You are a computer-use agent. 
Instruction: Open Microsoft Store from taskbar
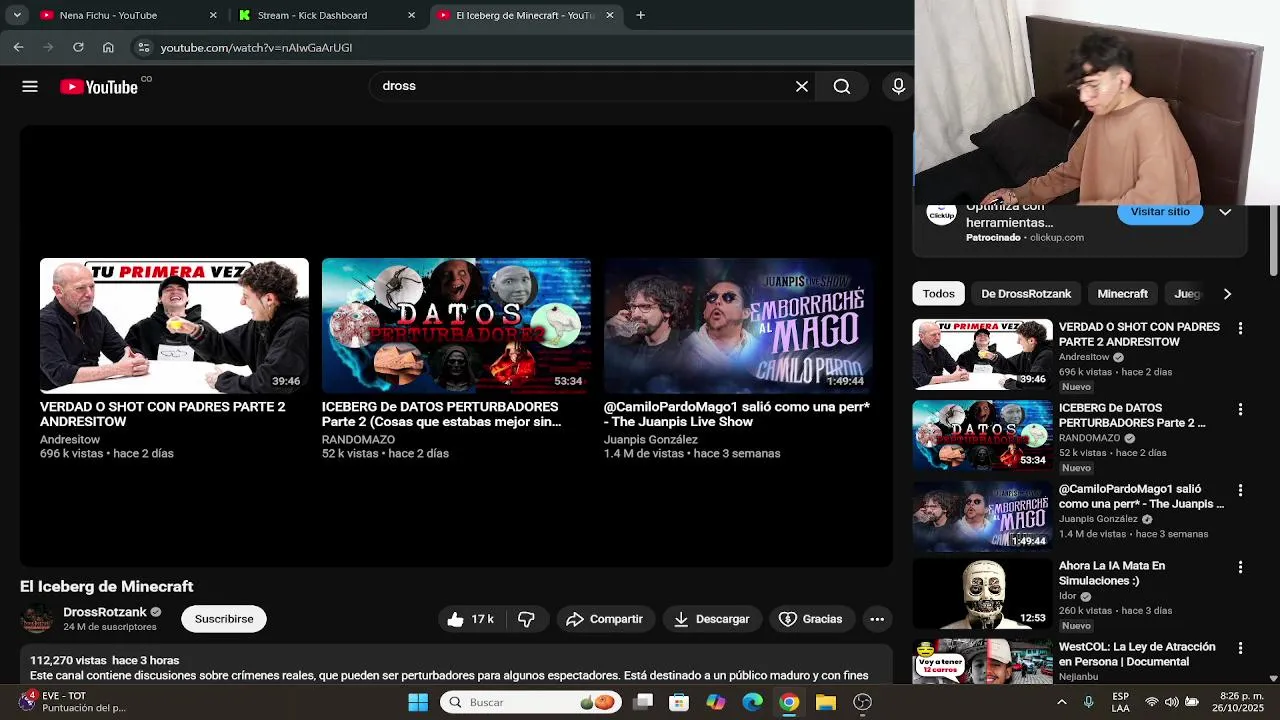[679, 702]
